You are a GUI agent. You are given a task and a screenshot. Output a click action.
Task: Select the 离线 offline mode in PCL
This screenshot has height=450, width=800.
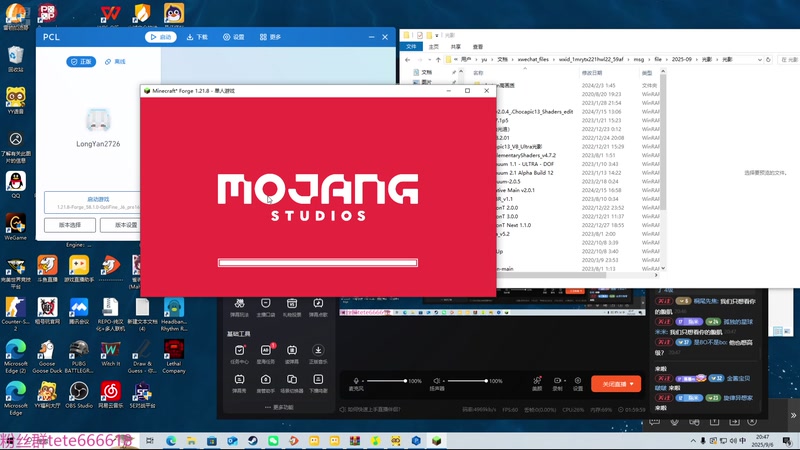coord(115,62)
